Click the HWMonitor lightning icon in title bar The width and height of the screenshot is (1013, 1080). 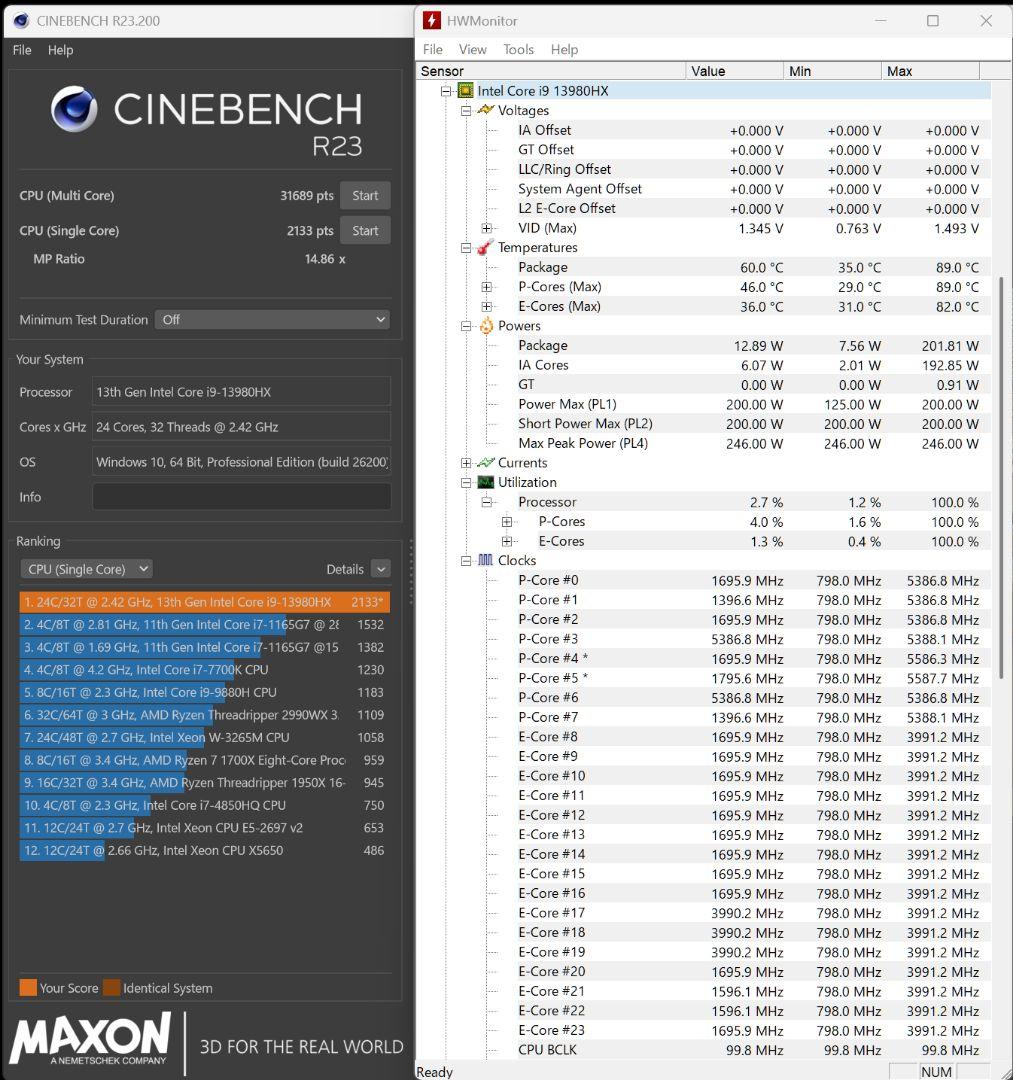tap(432, 21)
